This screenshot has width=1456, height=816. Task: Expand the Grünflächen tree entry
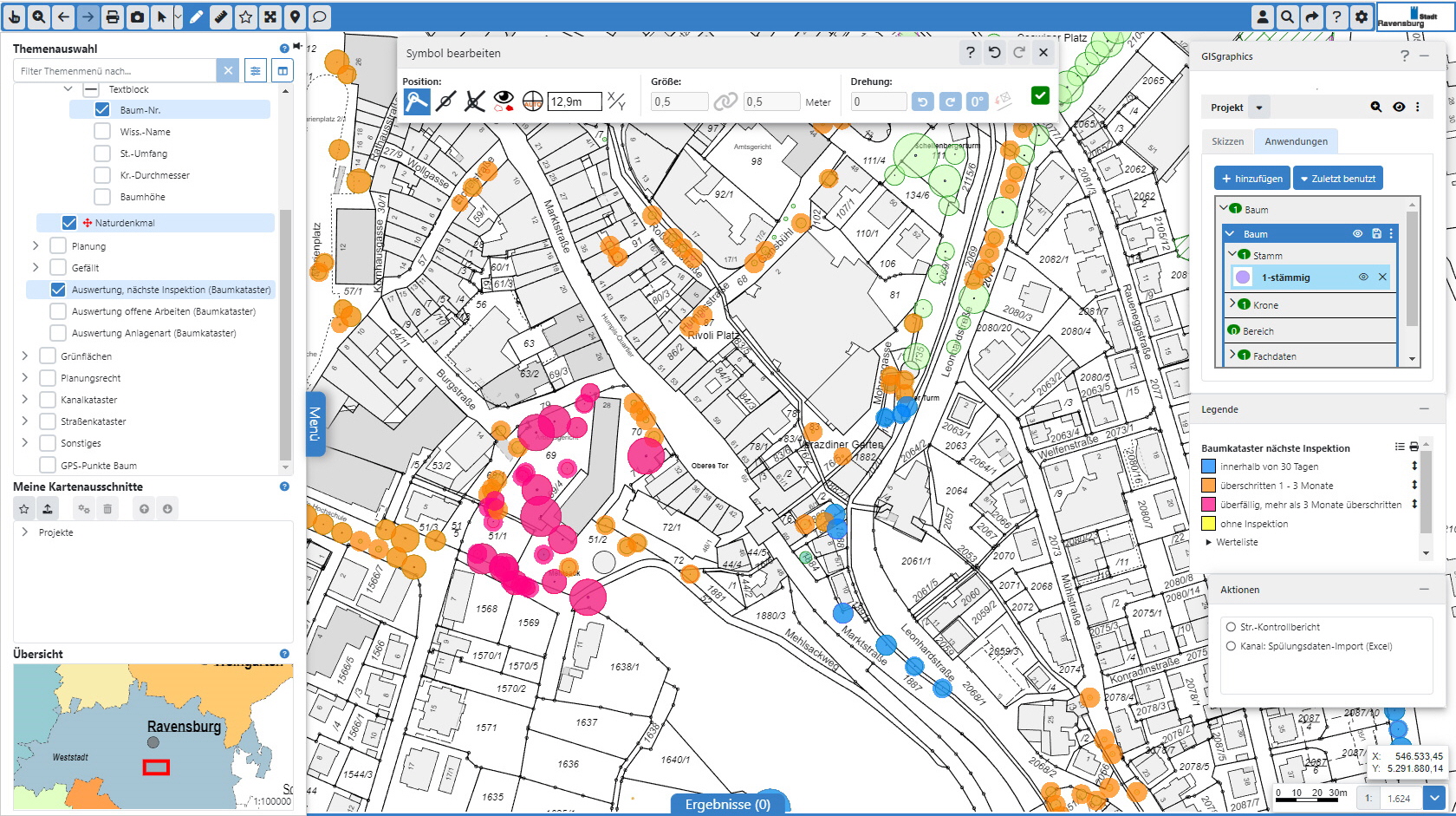point(24,356)
